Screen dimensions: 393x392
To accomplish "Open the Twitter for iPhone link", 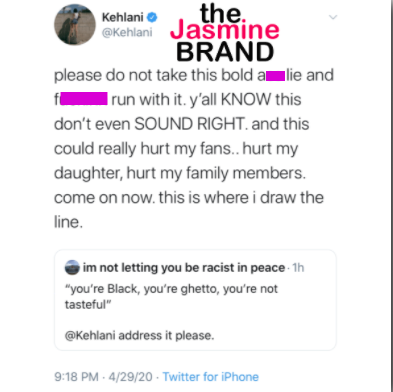I will (x=211, y=377).
